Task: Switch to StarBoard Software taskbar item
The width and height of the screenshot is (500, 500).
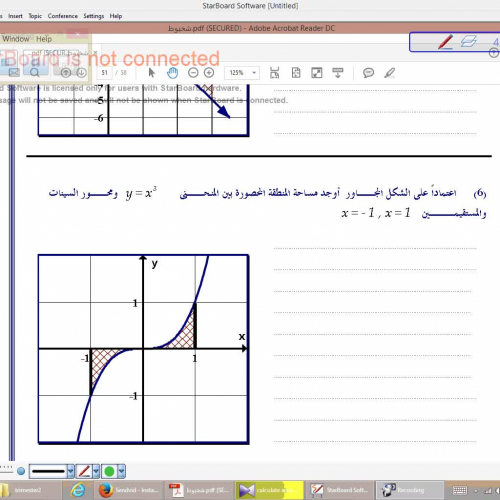Action: pos(339,490)
